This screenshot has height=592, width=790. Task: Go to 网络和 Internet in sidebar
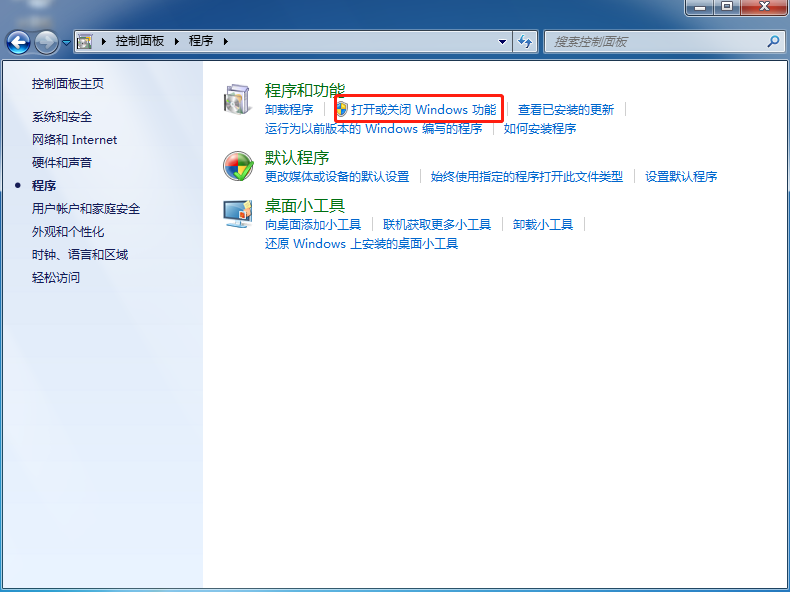tap(74, 140)
